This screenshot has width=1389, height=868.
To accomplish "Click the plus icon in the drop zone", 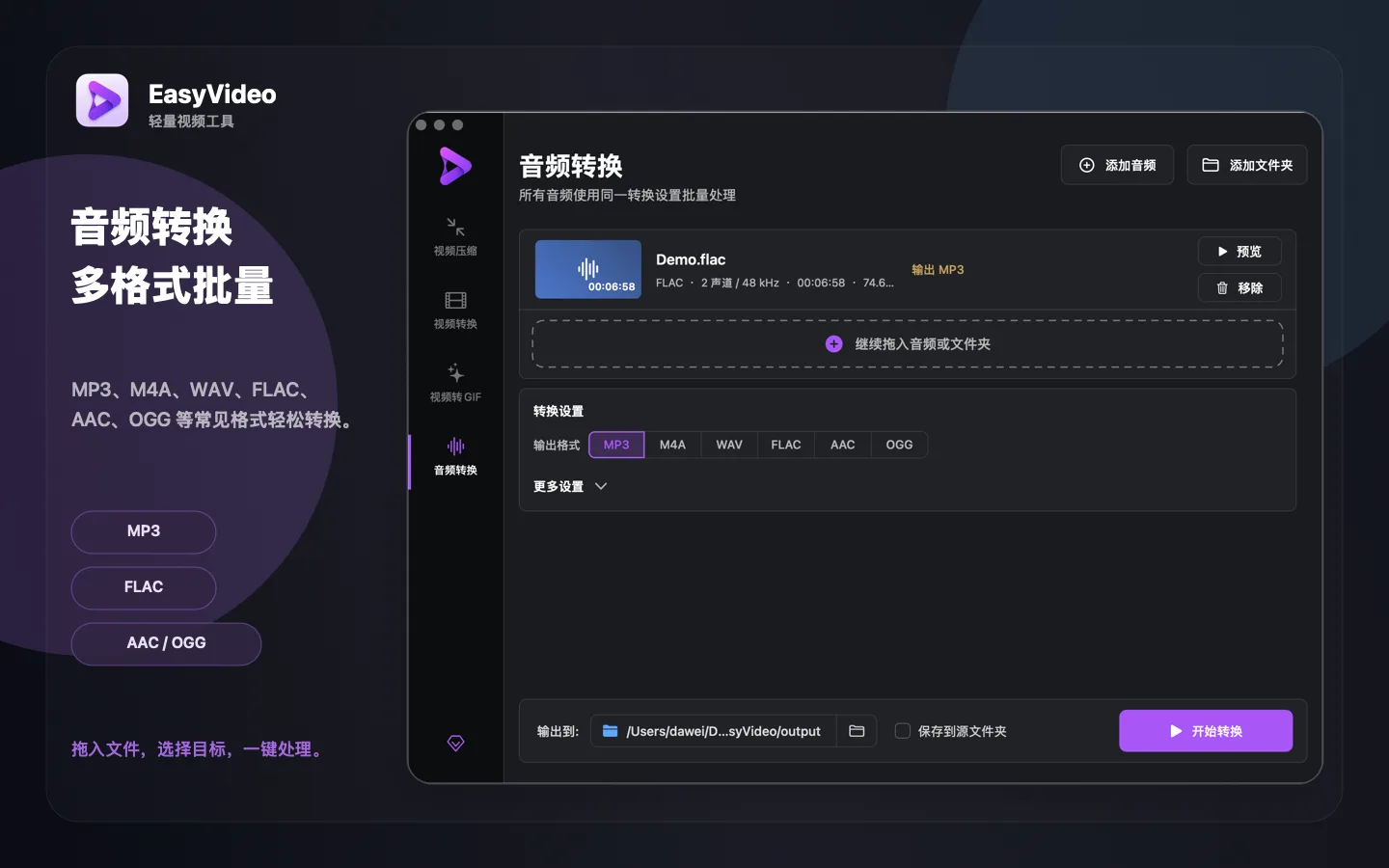I will pos(834,344).
